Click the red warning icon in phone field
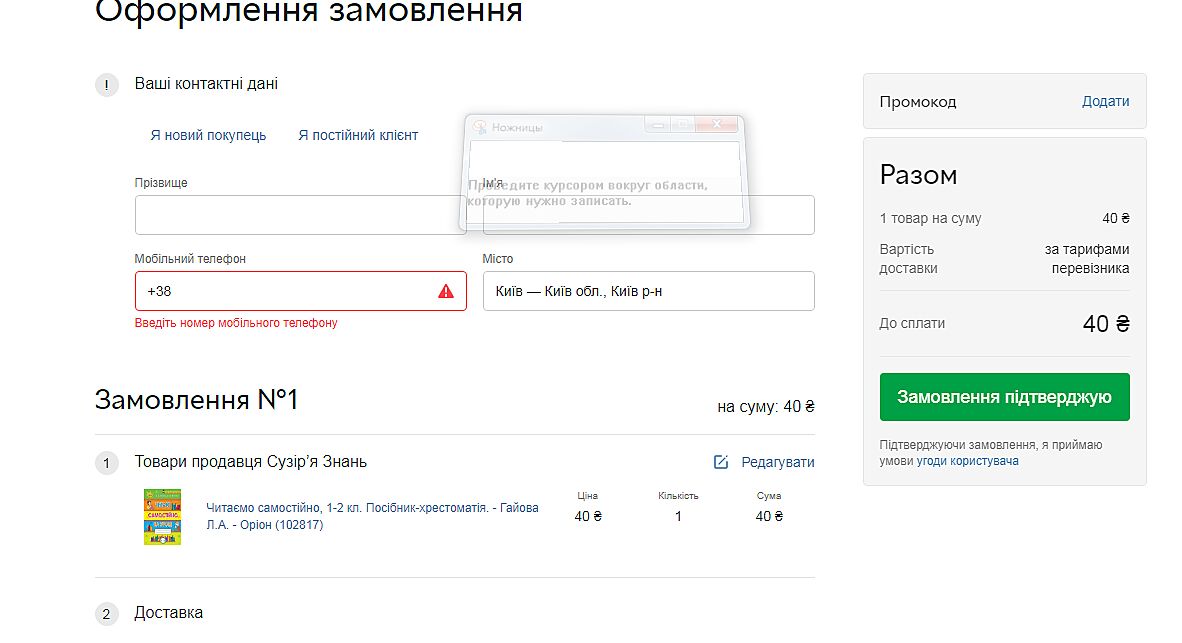Screen dimensions: 1182x643 click(446, 291)
